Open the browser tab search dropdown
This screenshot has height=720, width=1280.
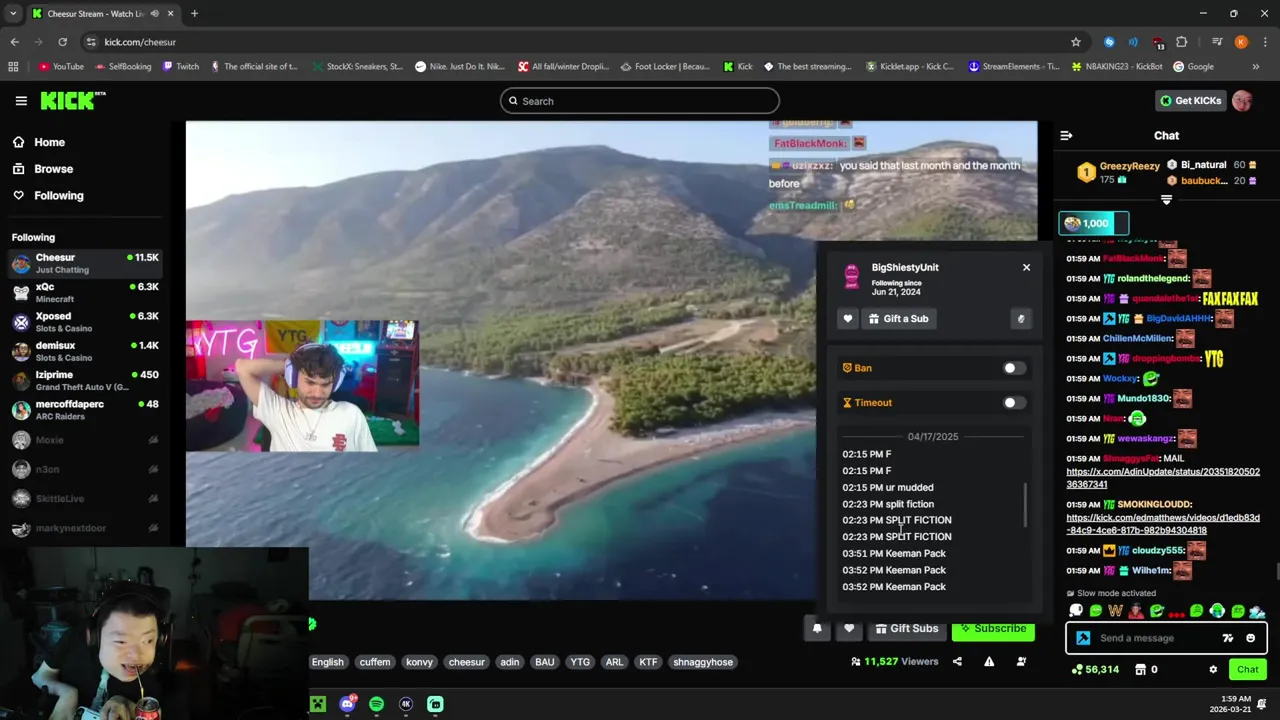pos(12,13)
